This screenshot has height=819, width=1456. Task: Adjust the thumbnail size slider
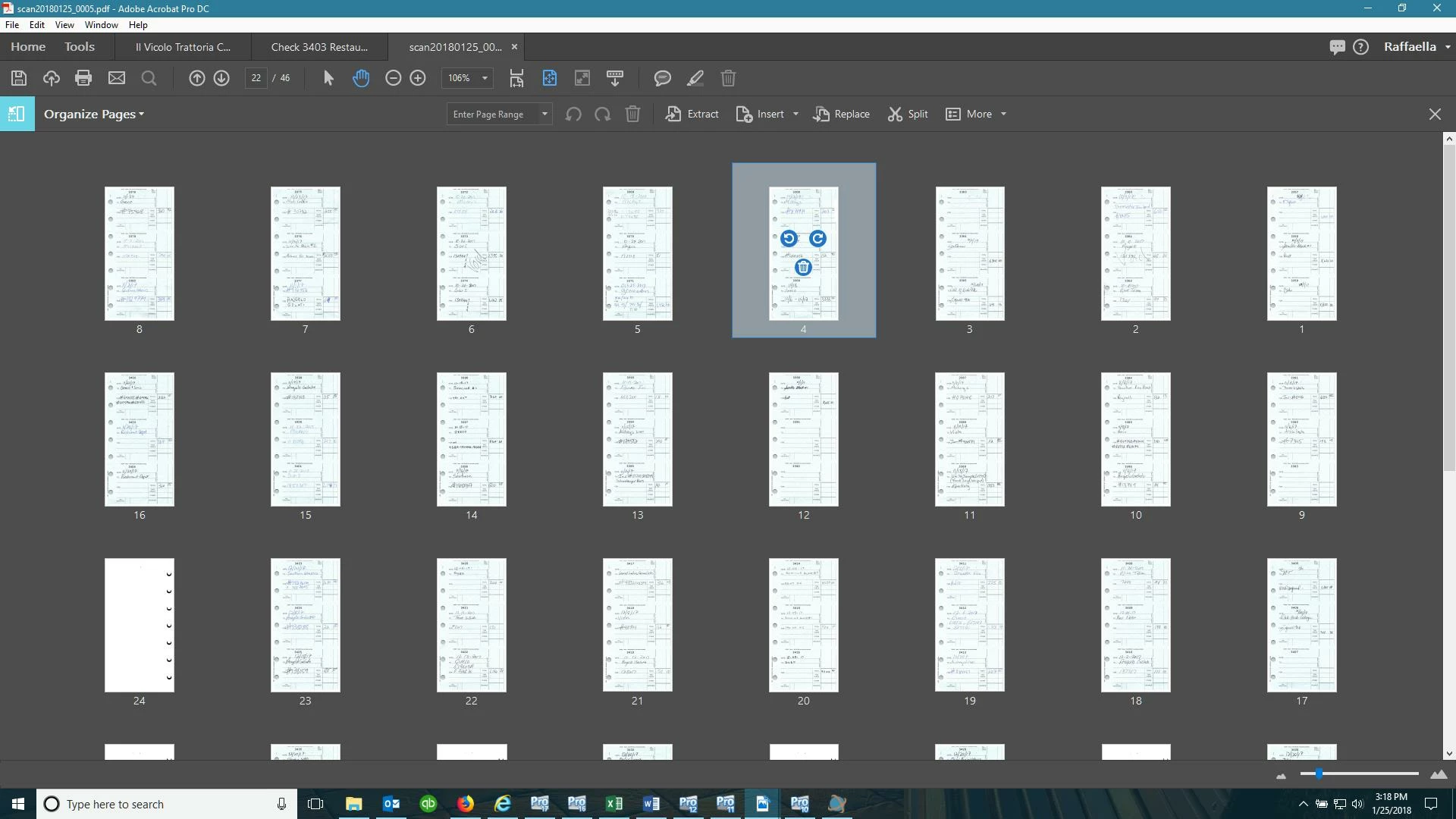point(1319,774)
